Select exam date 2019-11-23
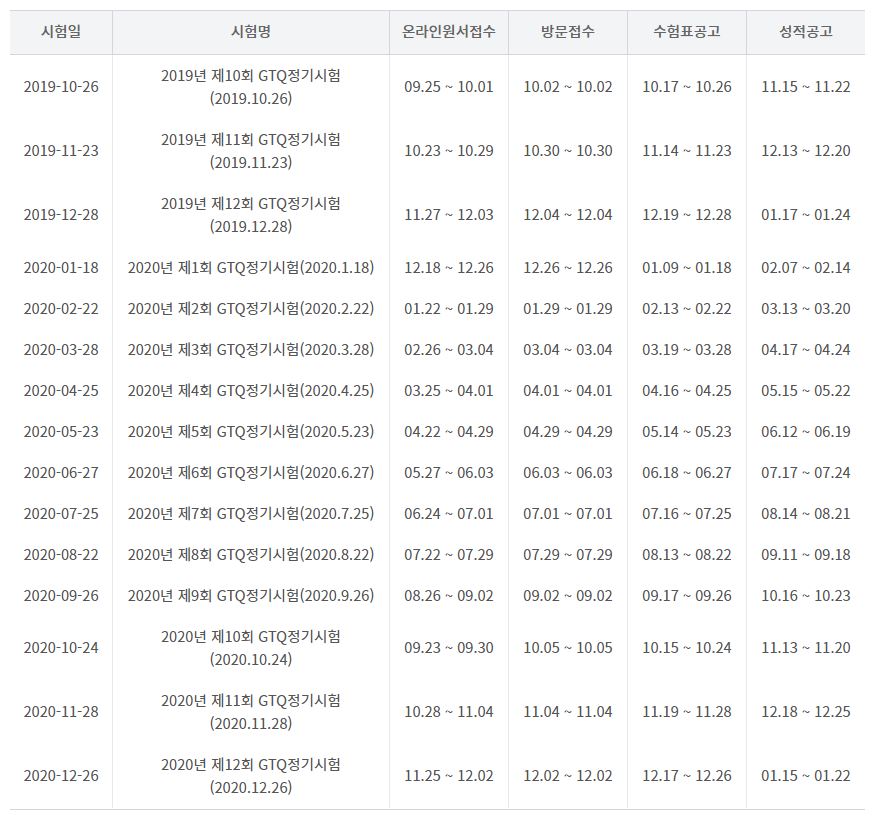Image resolution: width=875 pixels, height=819 pixels. pos(61,151)
